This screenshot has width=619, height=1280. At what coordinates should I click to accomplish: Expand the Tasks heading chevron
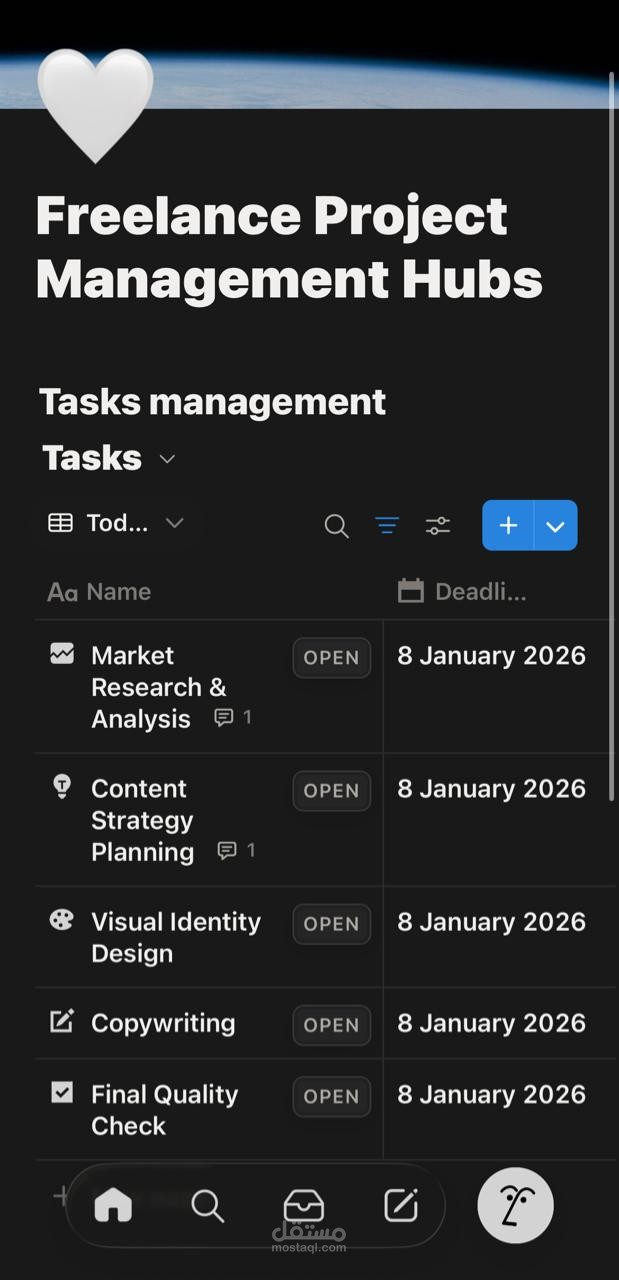[167, 459]
